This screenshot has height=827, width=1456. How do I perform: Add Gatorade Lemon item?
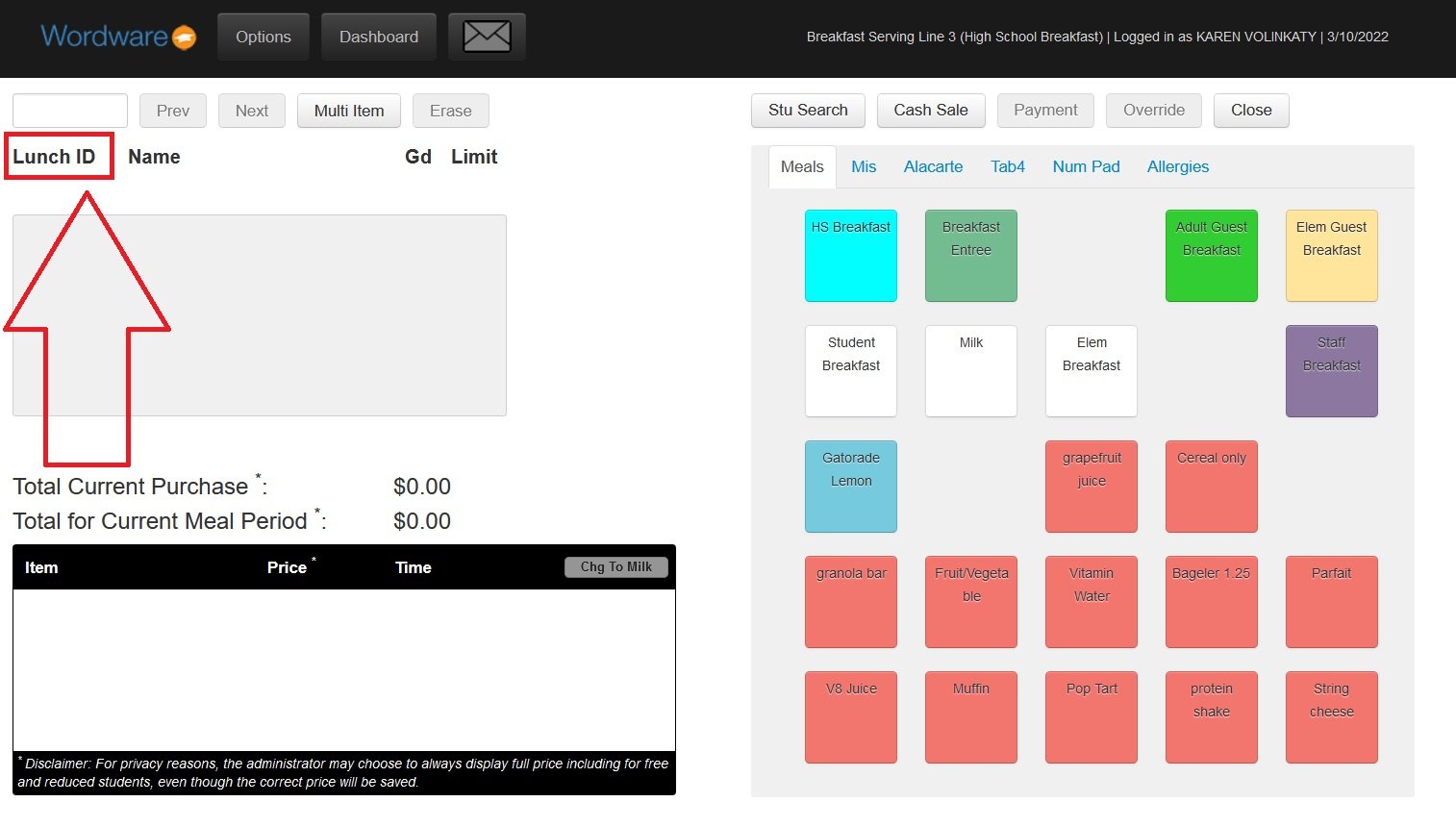[x=851, y=487]
